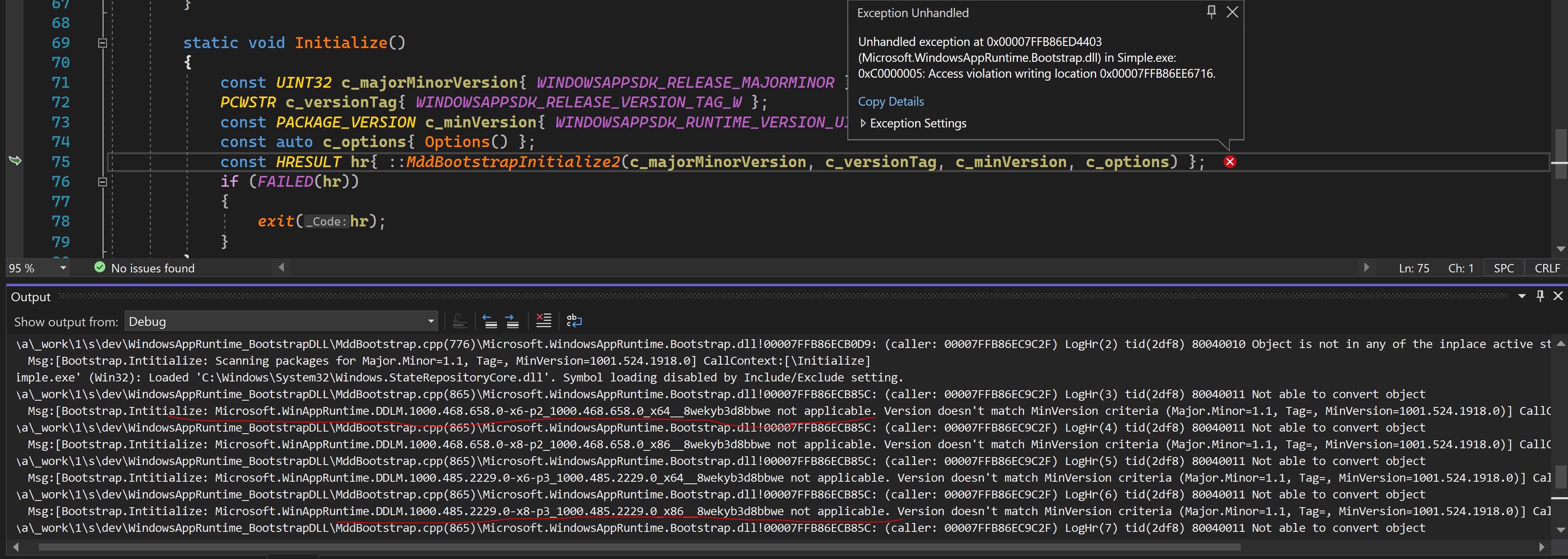Collapse the if block at line 76

click(102, 182)
